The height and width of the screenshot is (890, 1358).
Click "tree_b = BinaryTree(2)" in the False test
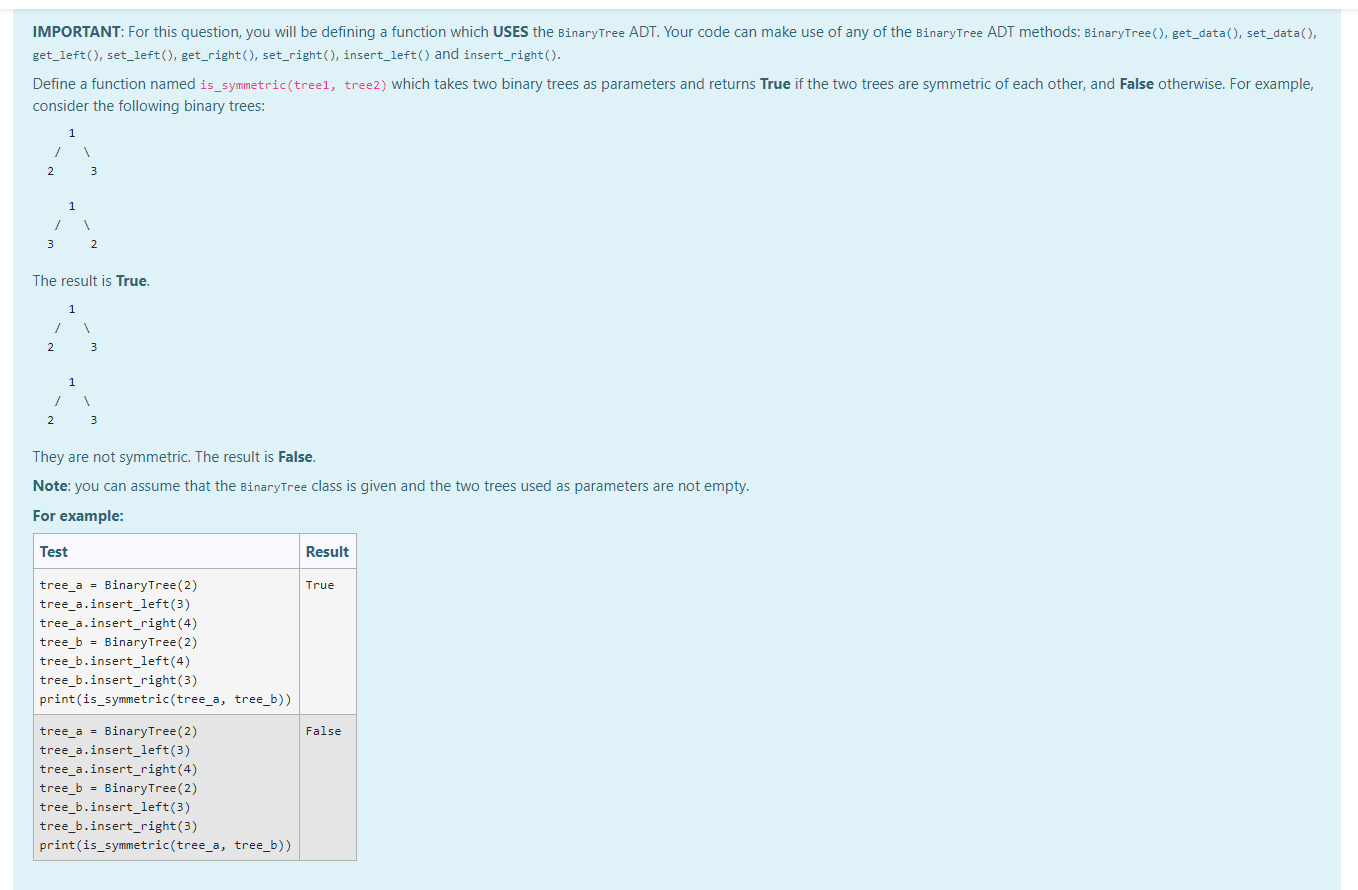point(119,788)
